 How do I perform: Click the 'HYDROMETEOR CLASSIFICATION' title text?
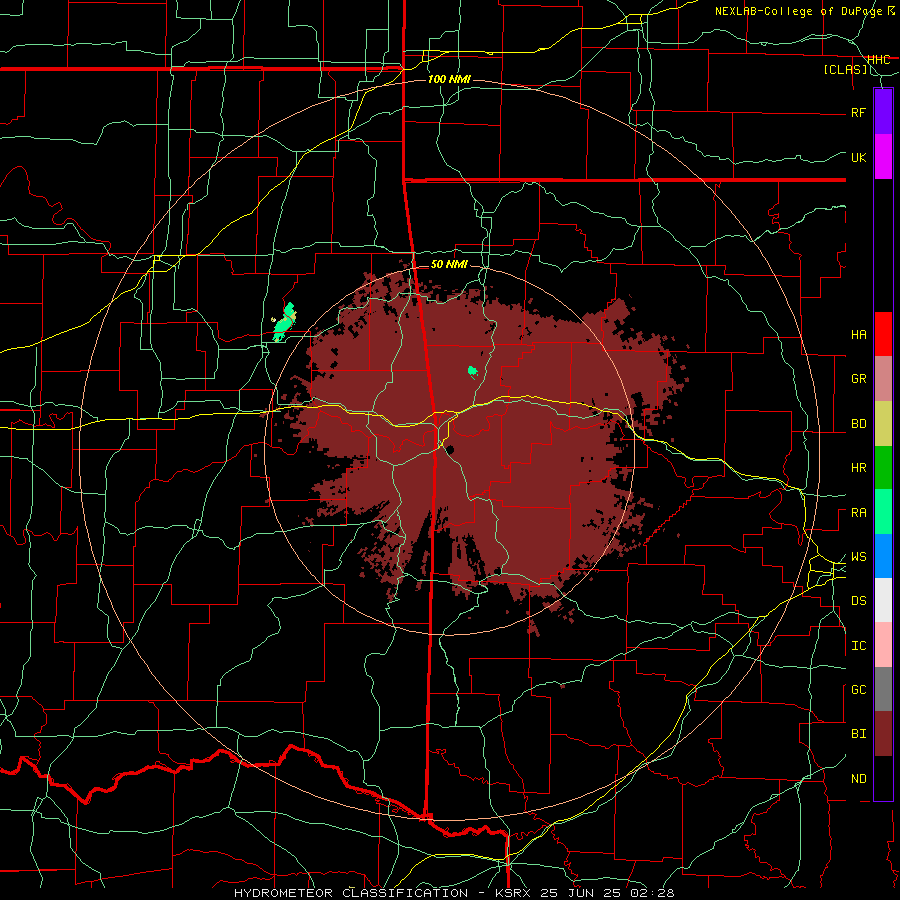(351, 893)
